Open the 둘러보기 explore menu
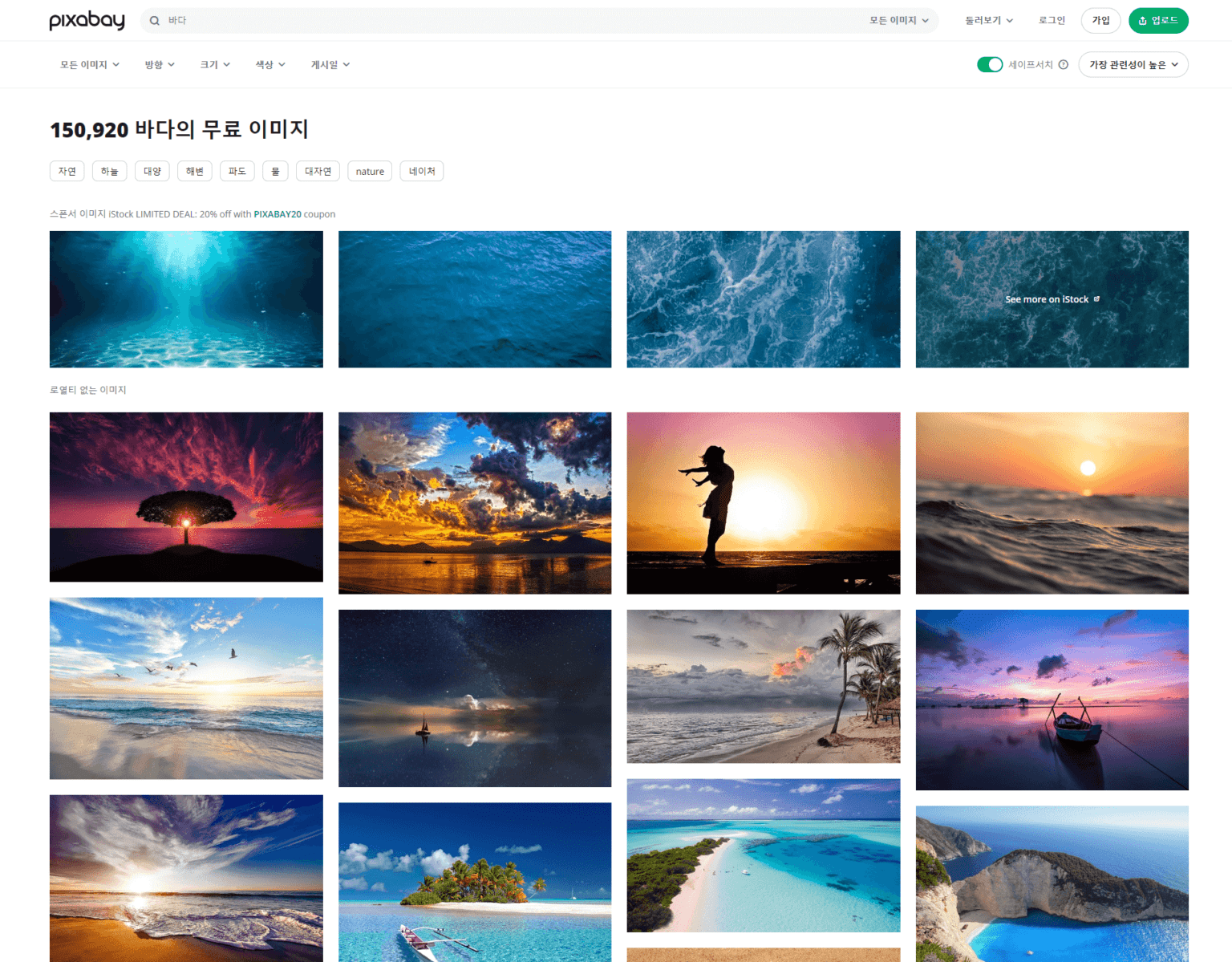The image size is (1232, 962). coord(989,21)
